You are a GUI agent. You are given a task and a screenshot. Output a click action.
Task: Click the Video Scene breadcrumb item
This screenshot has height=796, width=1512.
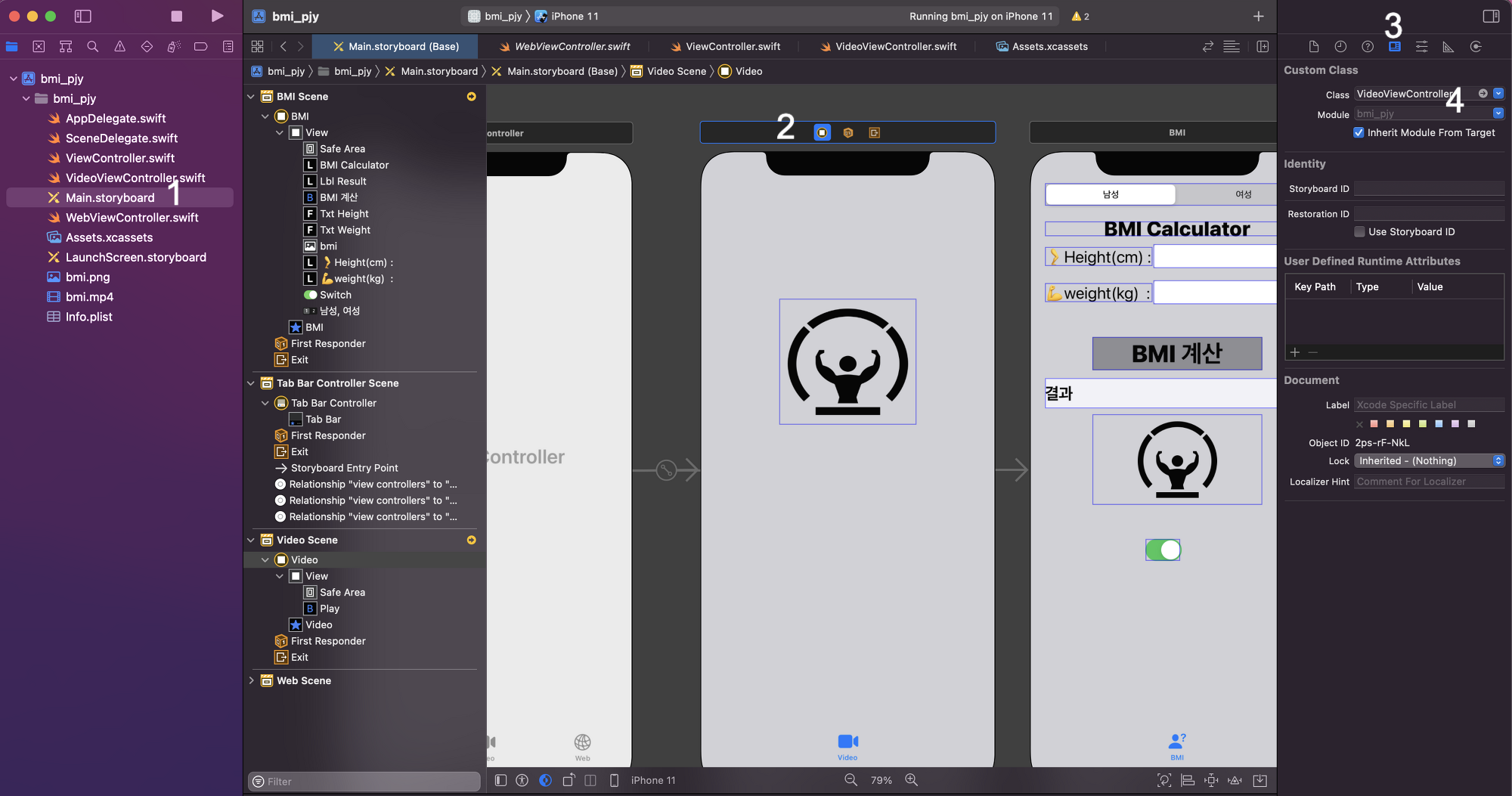click(668, 71)
